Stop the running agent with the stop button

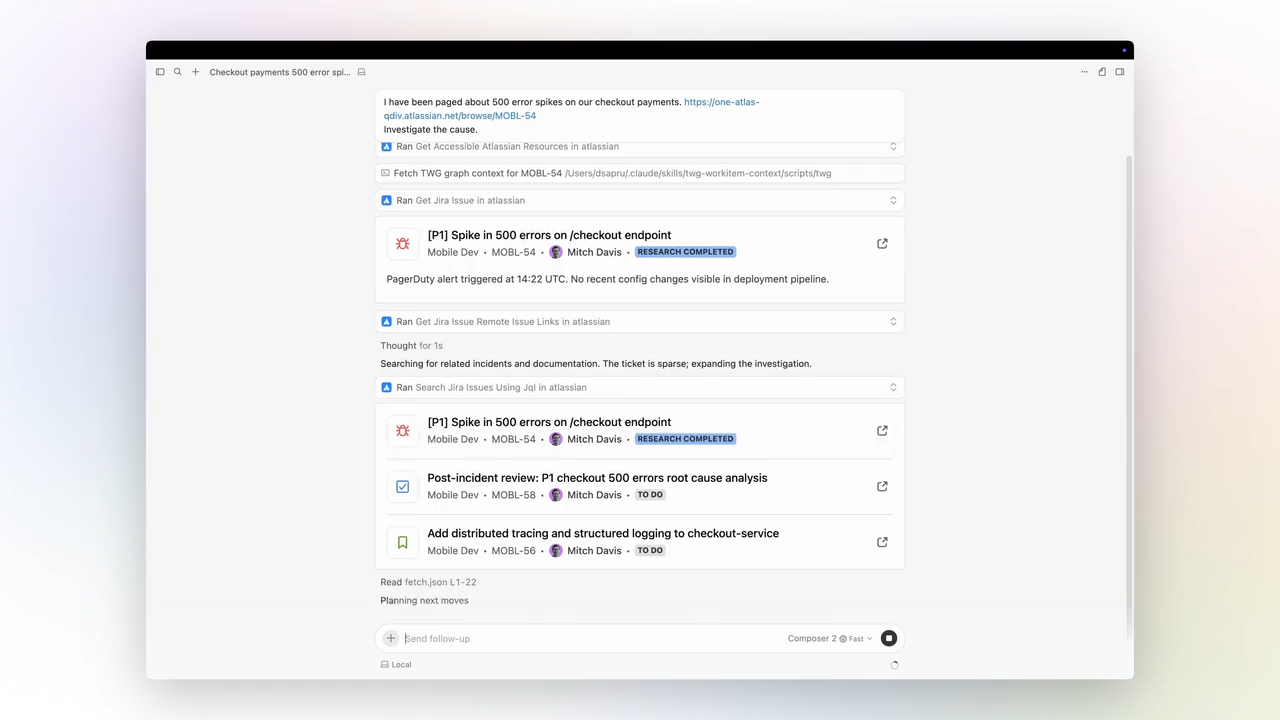(x=889, y=638)
